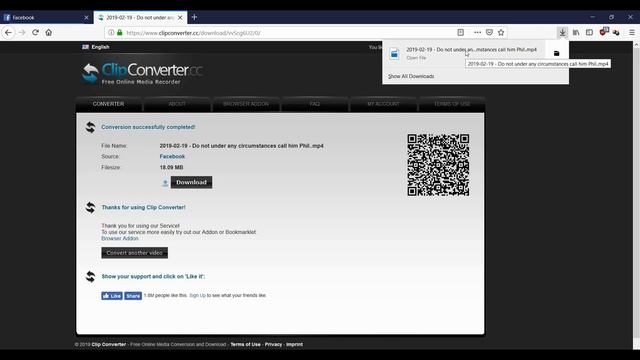Viewport: 640px width, 360px height.
Task: Bookmark this page with star icon
Action: click(x=501, y=32)
